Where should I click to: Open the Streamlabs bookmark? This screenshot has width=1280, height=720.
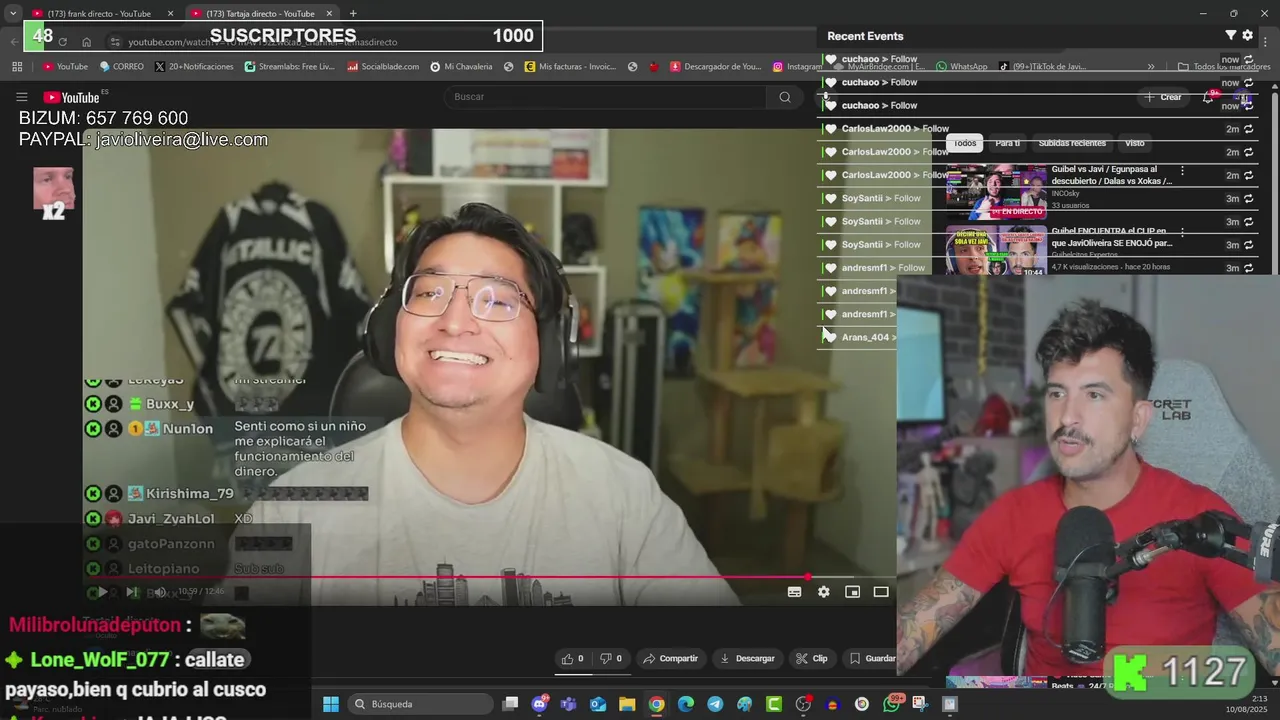290,67
